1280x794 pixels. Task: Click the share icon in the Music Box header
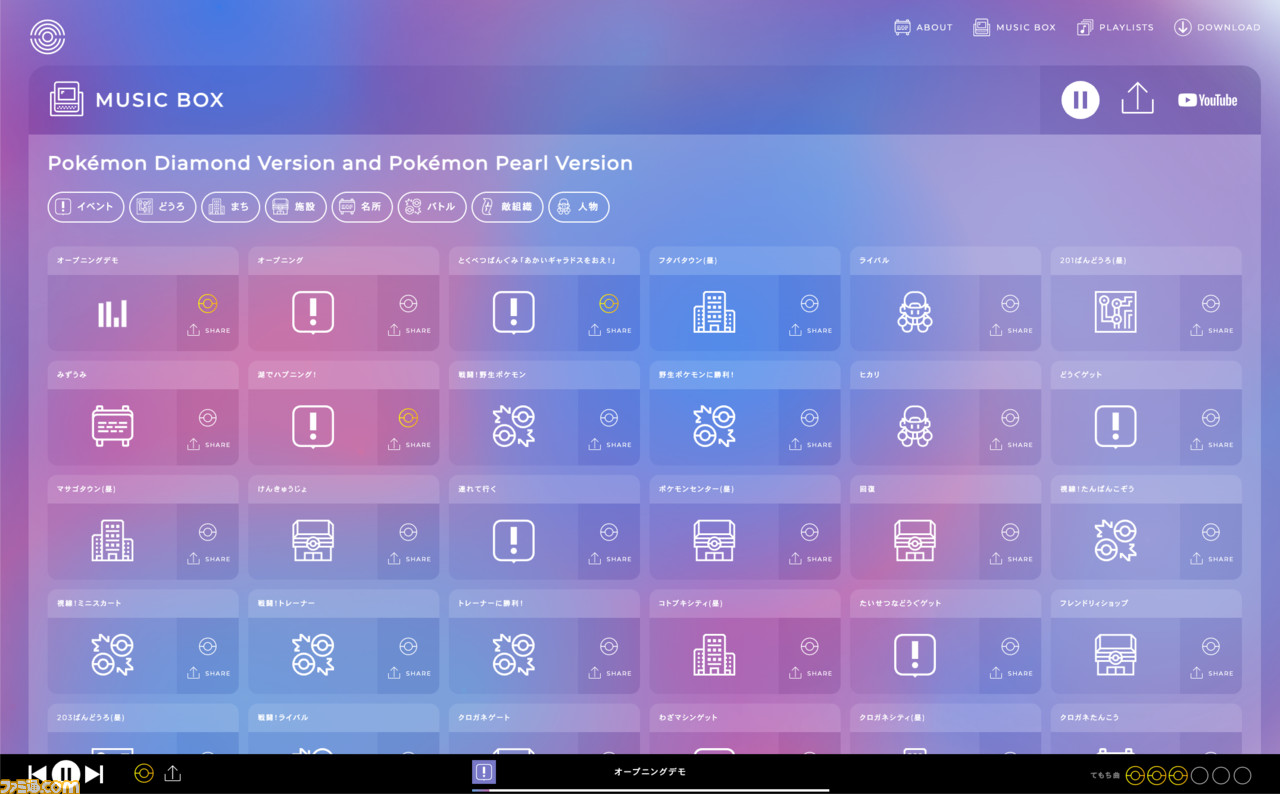pyautogui.click(x=1137, y=99)
